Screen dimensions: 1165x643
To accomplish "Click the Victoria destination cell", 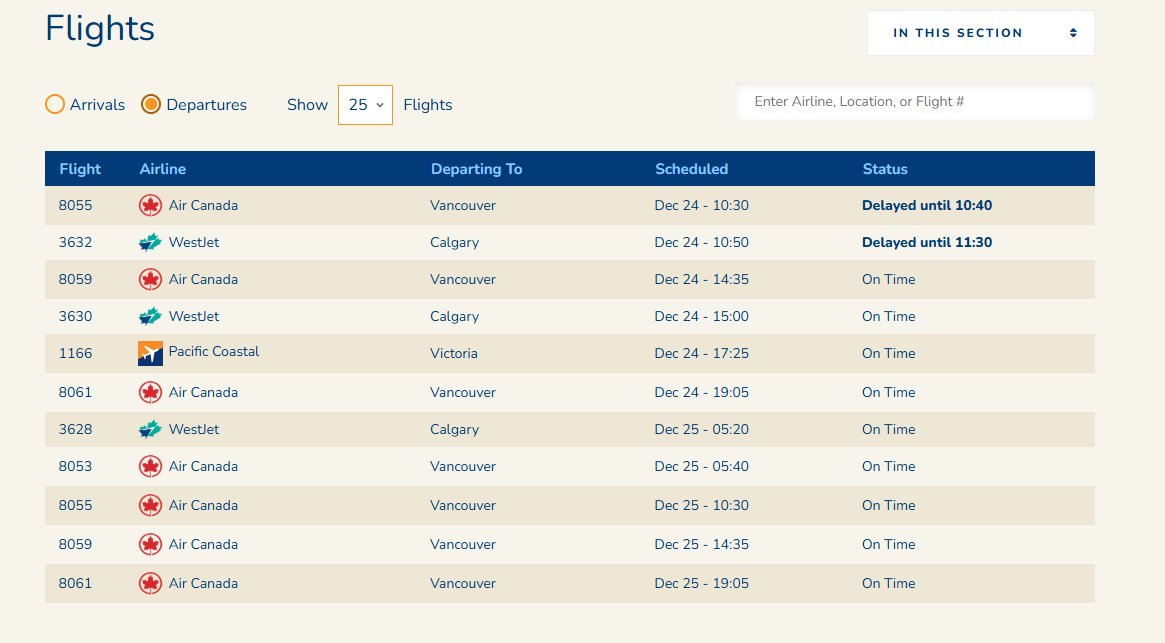I will point(454,354).
